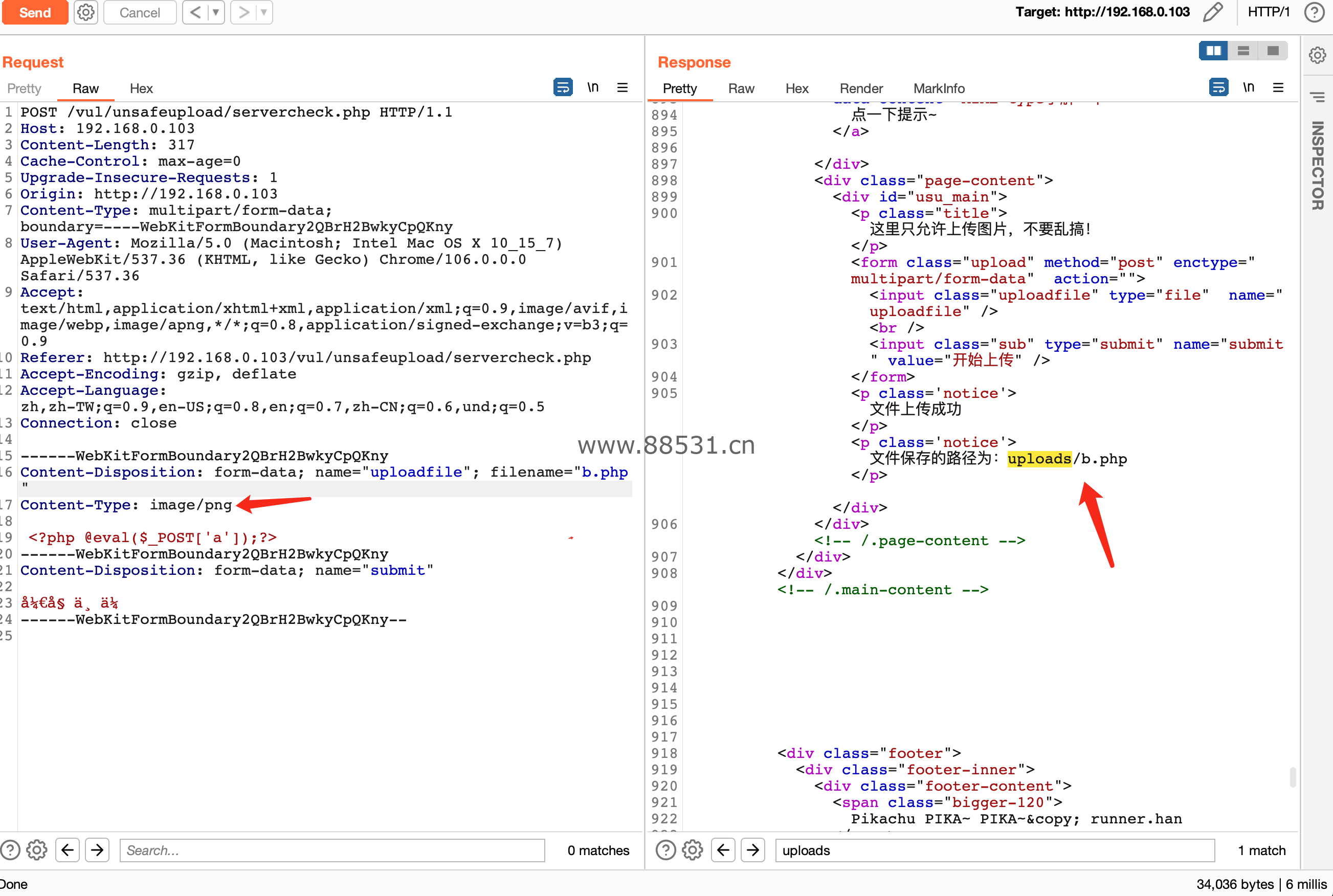Viewport: 1333px width, 896px height.
Task: Click '34,036 bytes | 6 millis' status text
Action: (1261, 884)
